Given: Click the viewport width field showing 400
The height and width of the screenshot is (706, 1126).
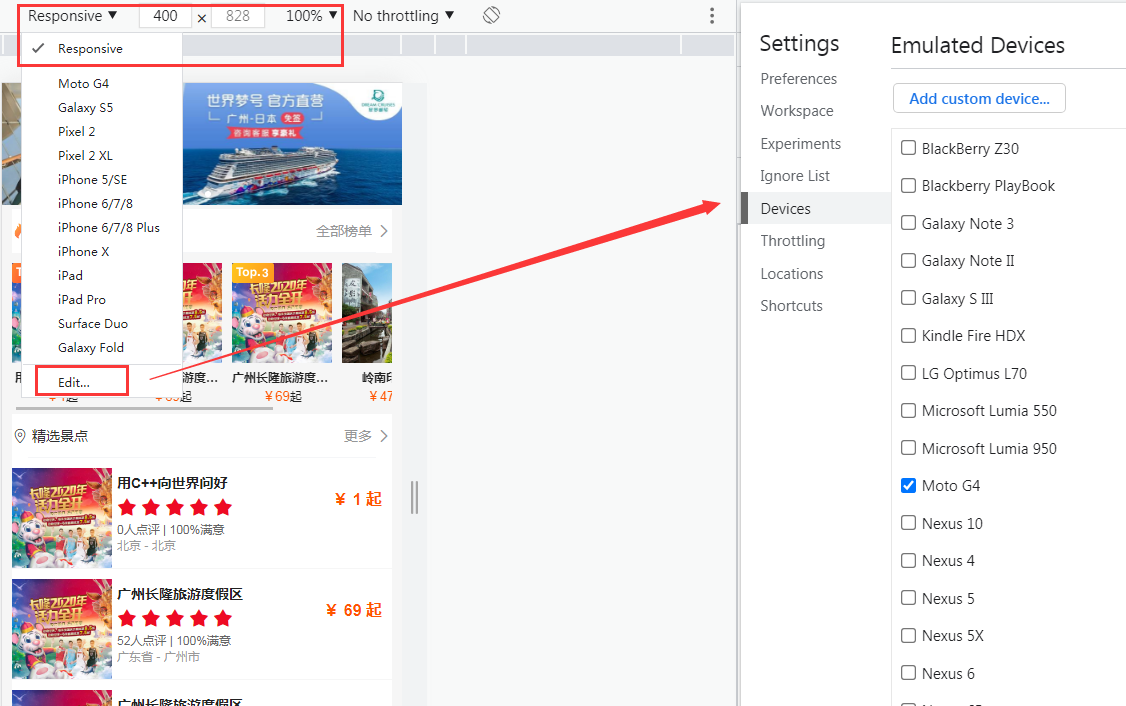Looking at the screenshot, I should pyautogui.click(x=165, y=16).
